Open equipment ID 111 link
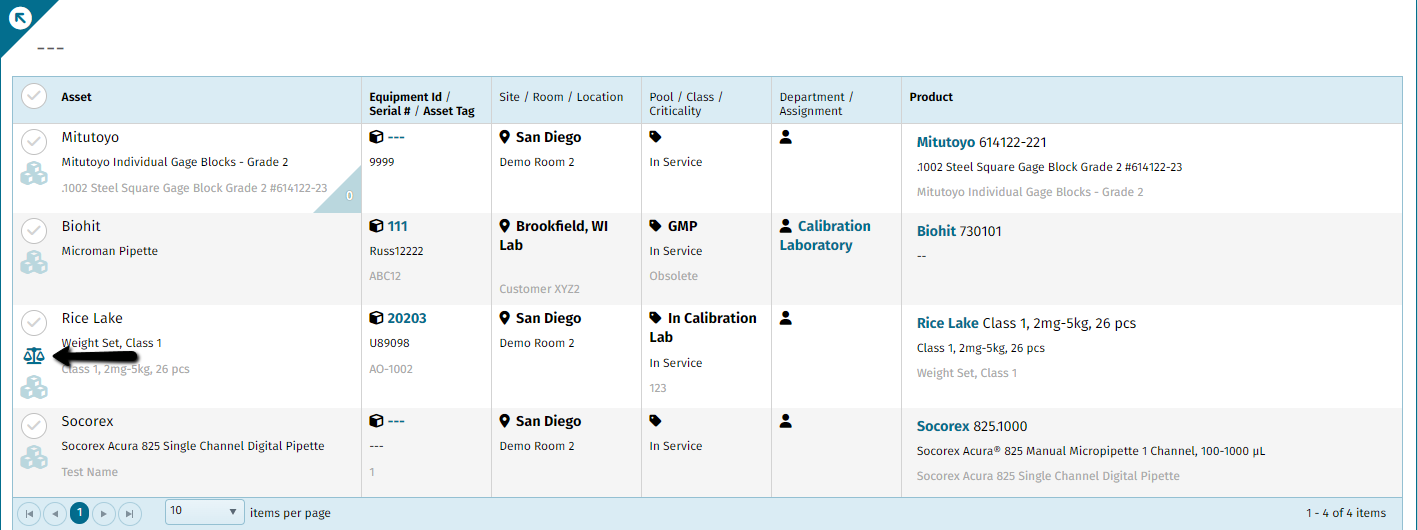 pos(398,226)
